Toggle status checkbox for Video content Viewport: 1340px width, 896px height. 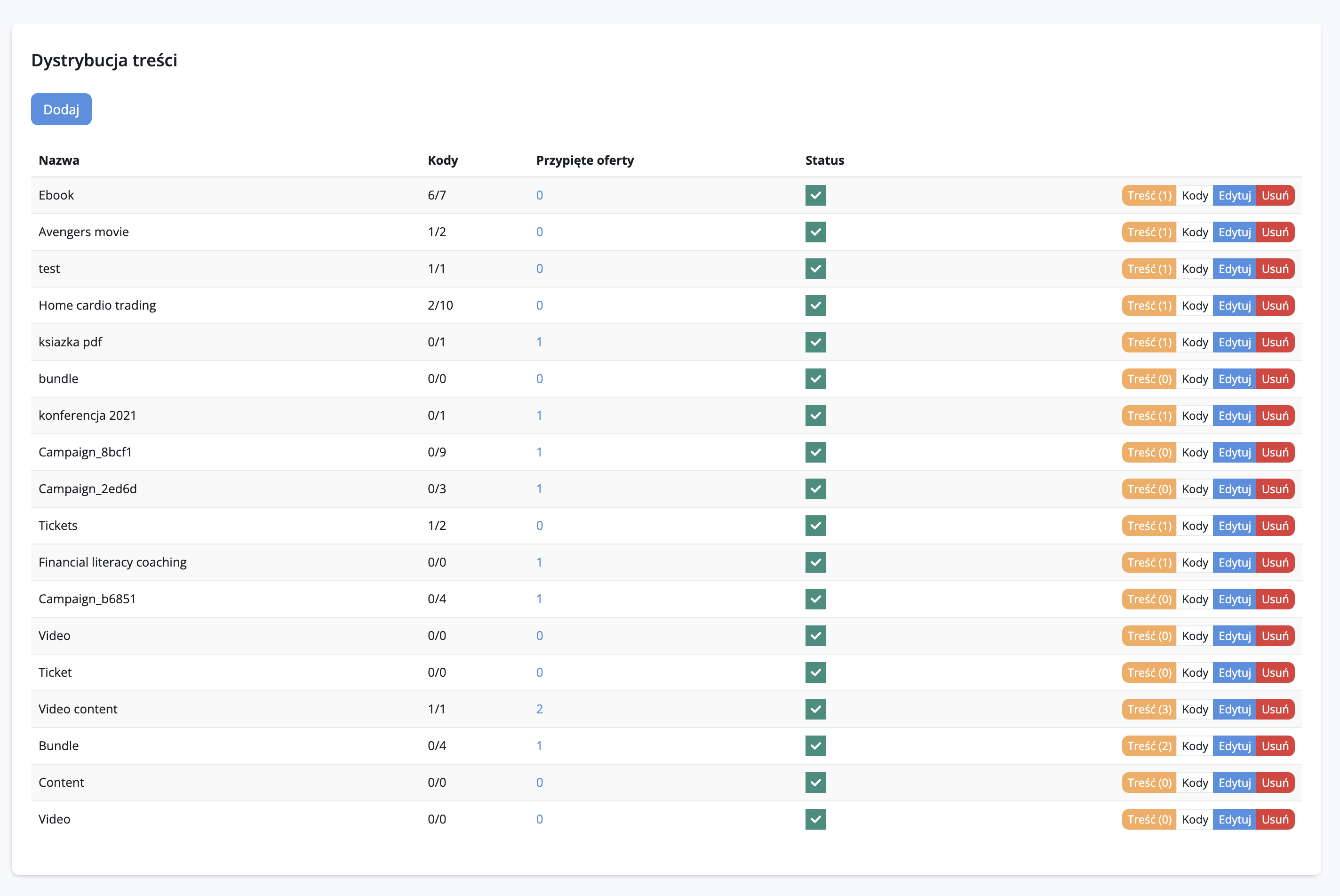point(815,709)
